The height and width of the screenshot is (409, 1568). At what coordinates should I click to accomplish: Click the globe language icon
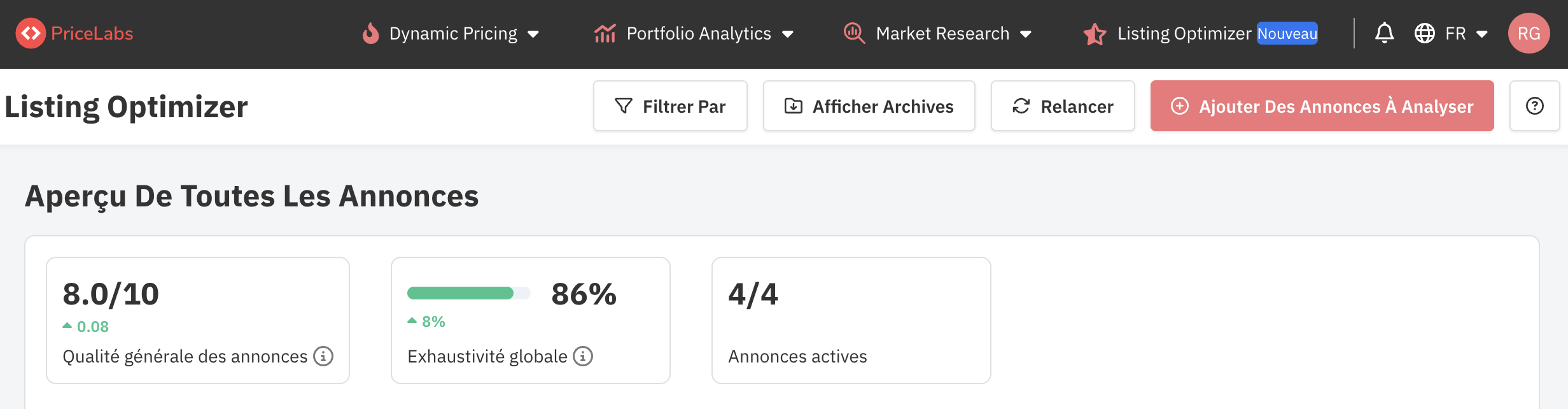tap(1424, 33)
